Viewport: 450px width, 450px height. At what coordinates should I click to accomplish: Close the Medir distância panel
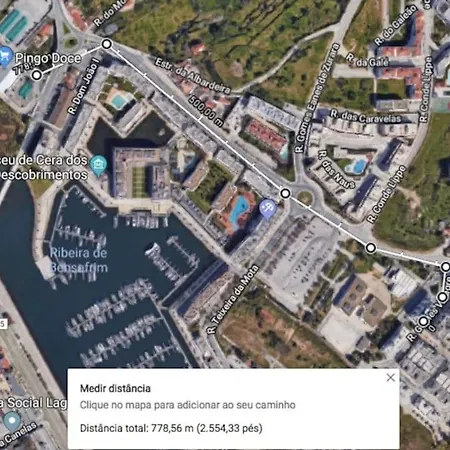point(391,378)
